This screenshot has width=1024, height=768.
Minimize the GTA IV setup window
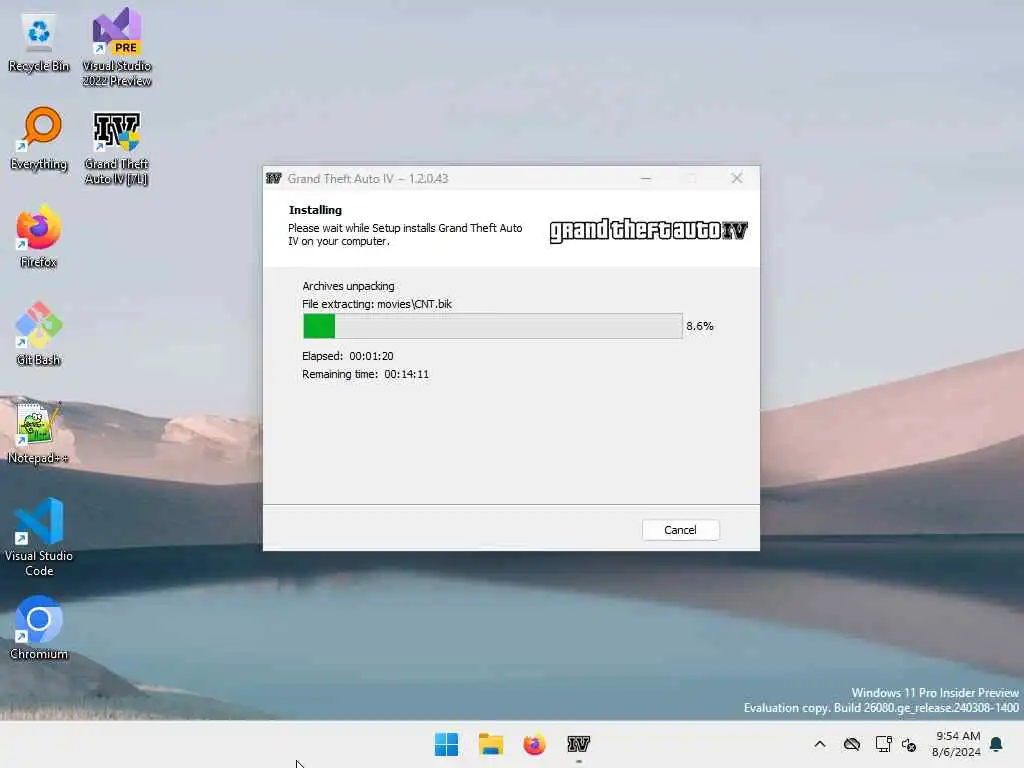point(646,178)
